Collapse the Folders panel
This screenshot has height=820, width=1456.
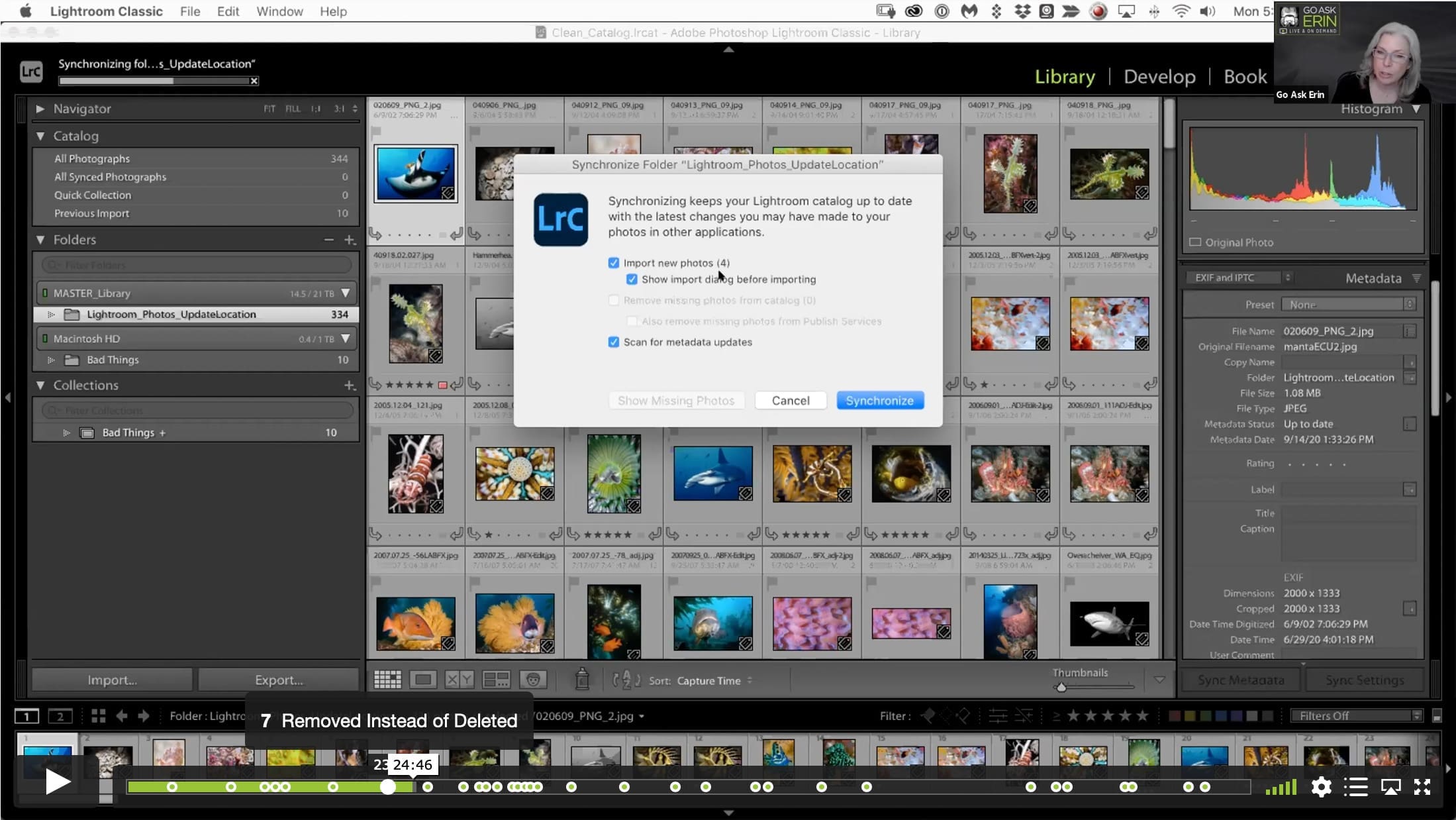click(40, 240)
